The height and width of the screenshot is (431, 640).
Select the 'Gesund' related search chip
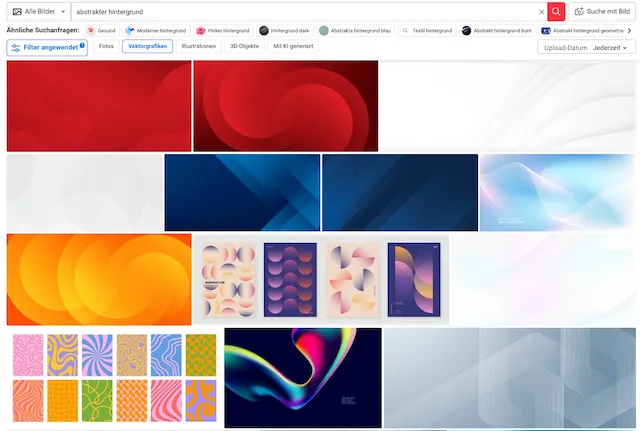pos(101,31)
